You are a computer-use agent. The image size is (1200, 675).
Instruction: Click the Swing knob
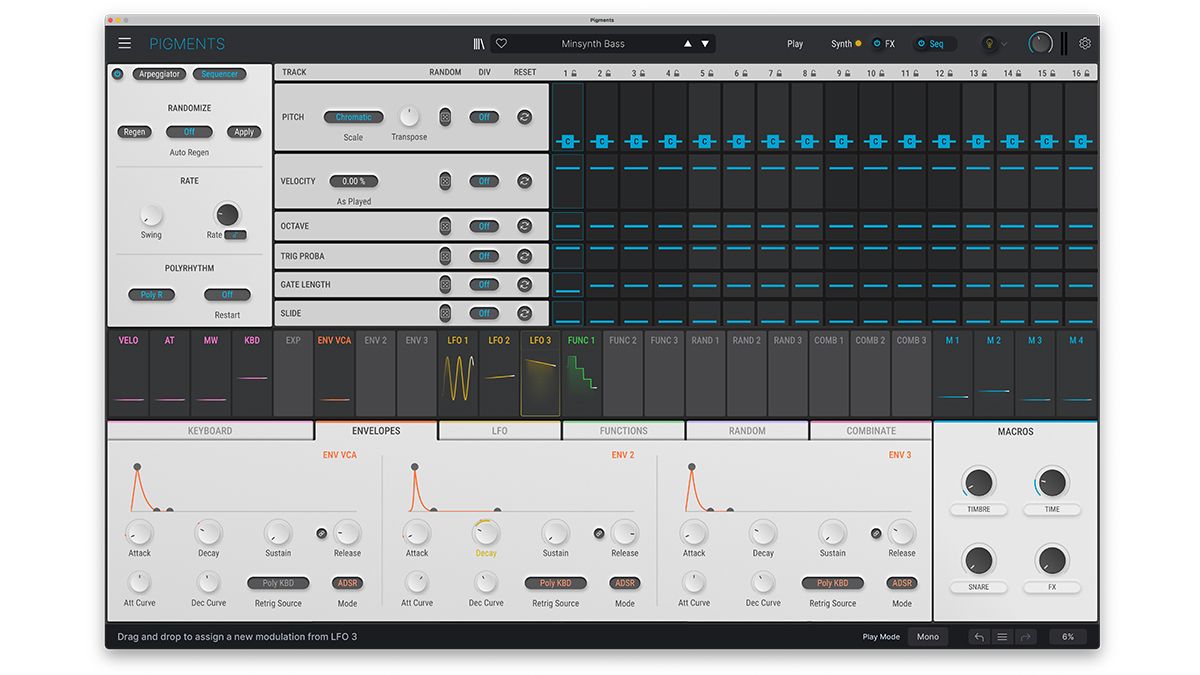[x=151, y=215]
